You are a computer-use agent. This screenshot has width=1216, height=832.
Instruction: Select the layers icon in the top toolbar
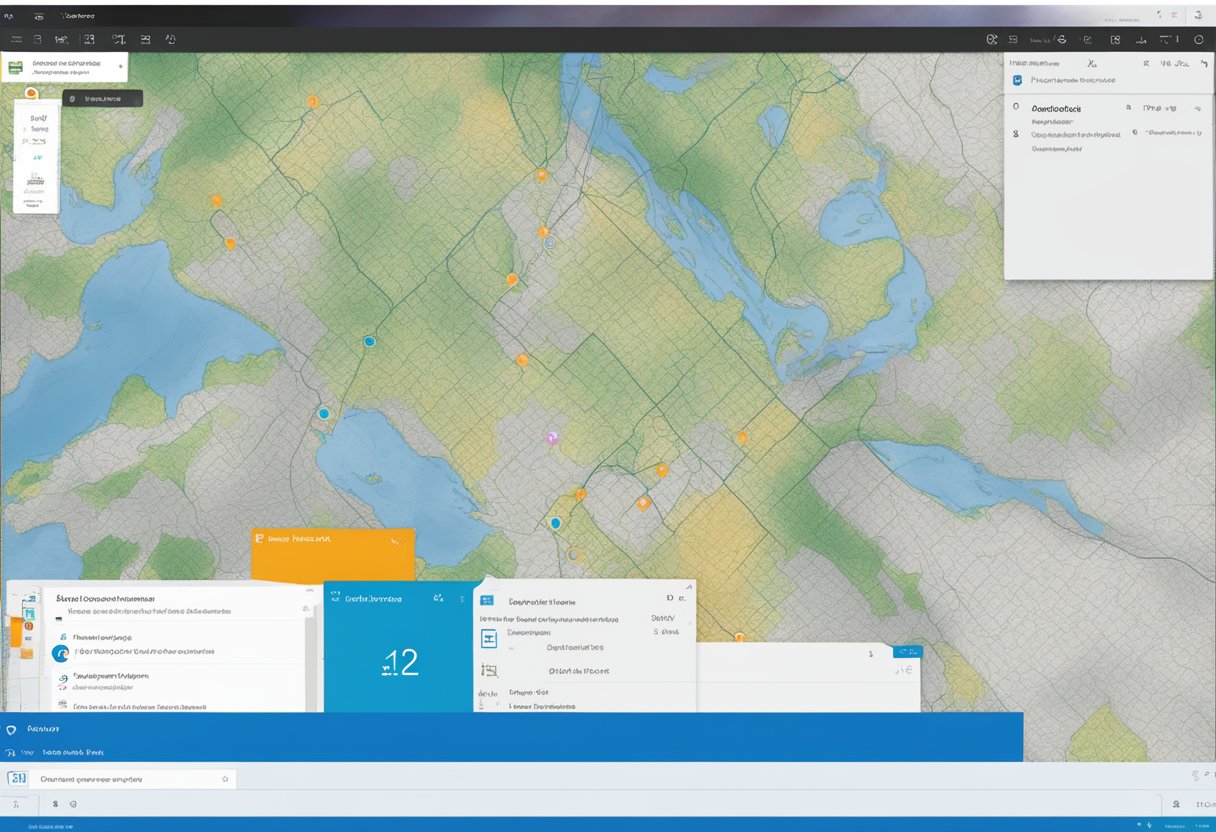pyautogui.click(x=36, y=39)
